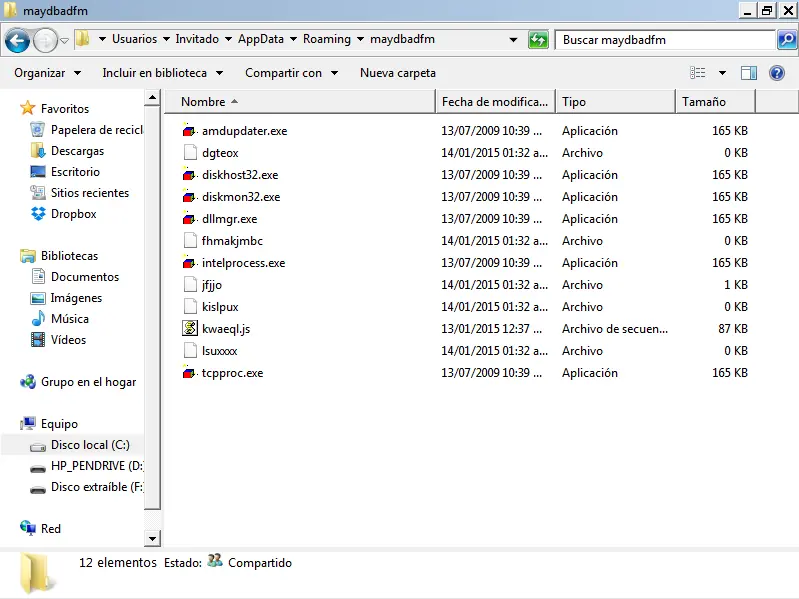The width and height of the screenshot is (799, 599).
Task: Open Escritorio in the sidebar
Action: click(75, 172)
